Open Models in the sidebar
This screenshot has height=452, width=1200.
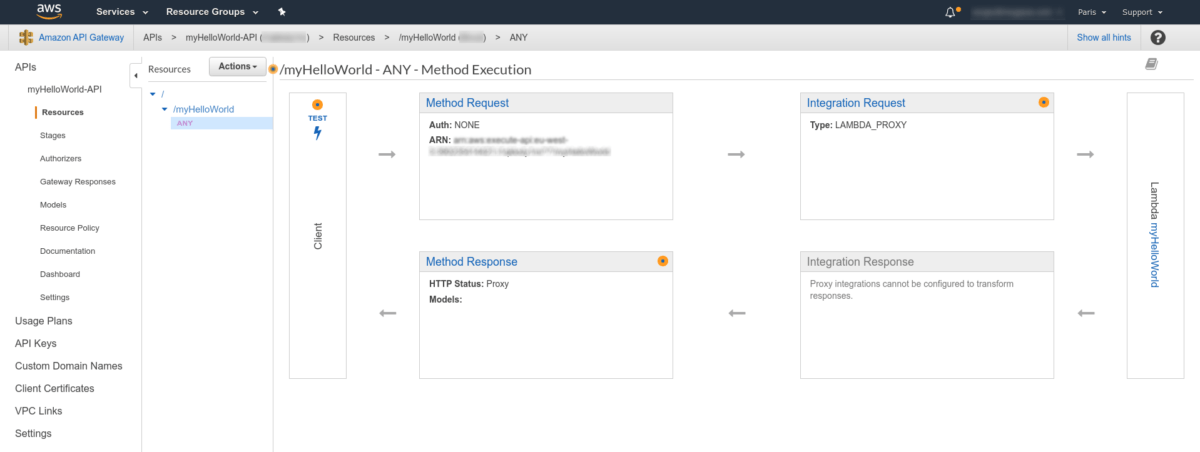(53, 204)
